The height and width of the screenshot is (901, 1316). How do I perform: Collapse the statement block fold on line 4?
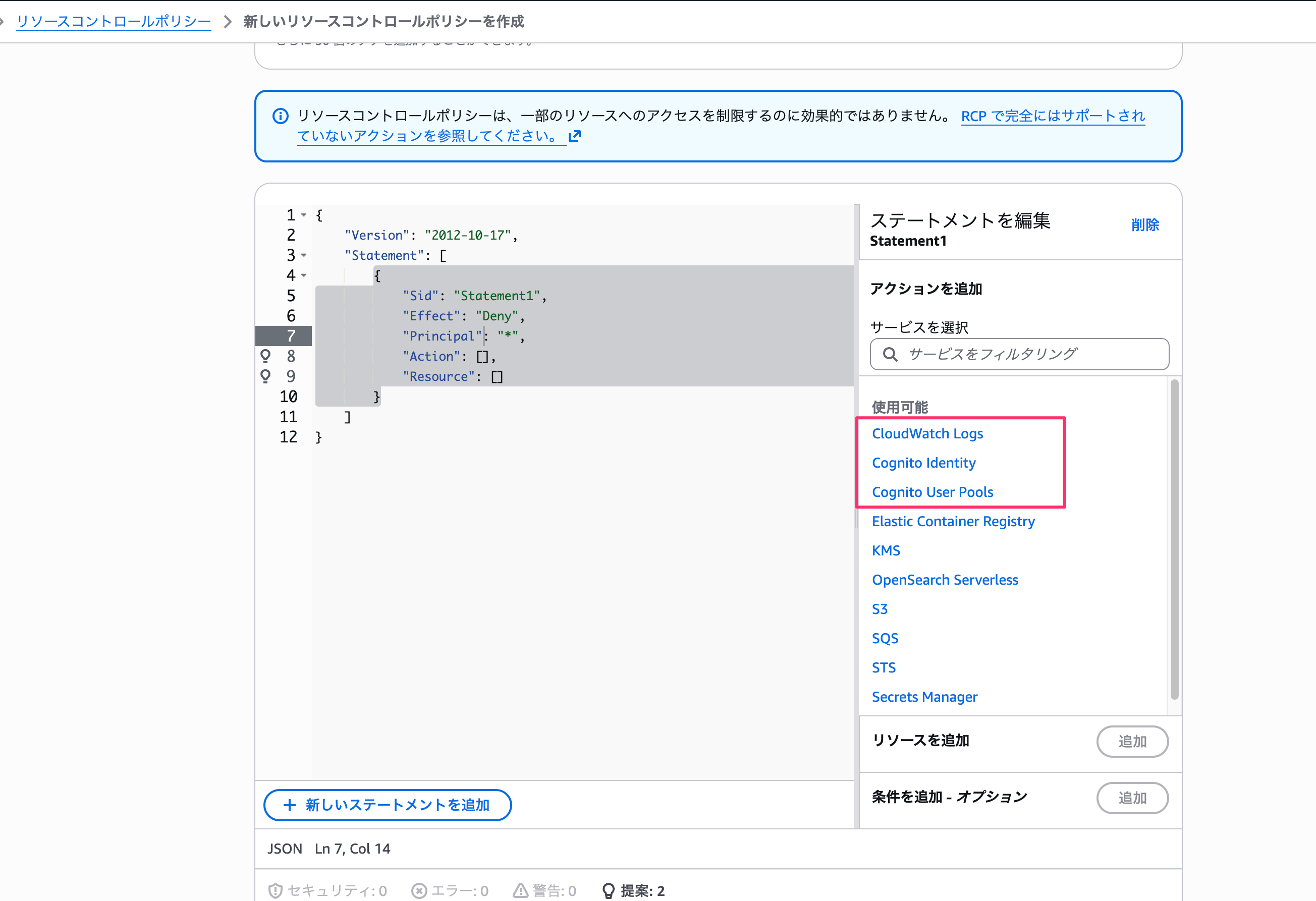(304, 275)
